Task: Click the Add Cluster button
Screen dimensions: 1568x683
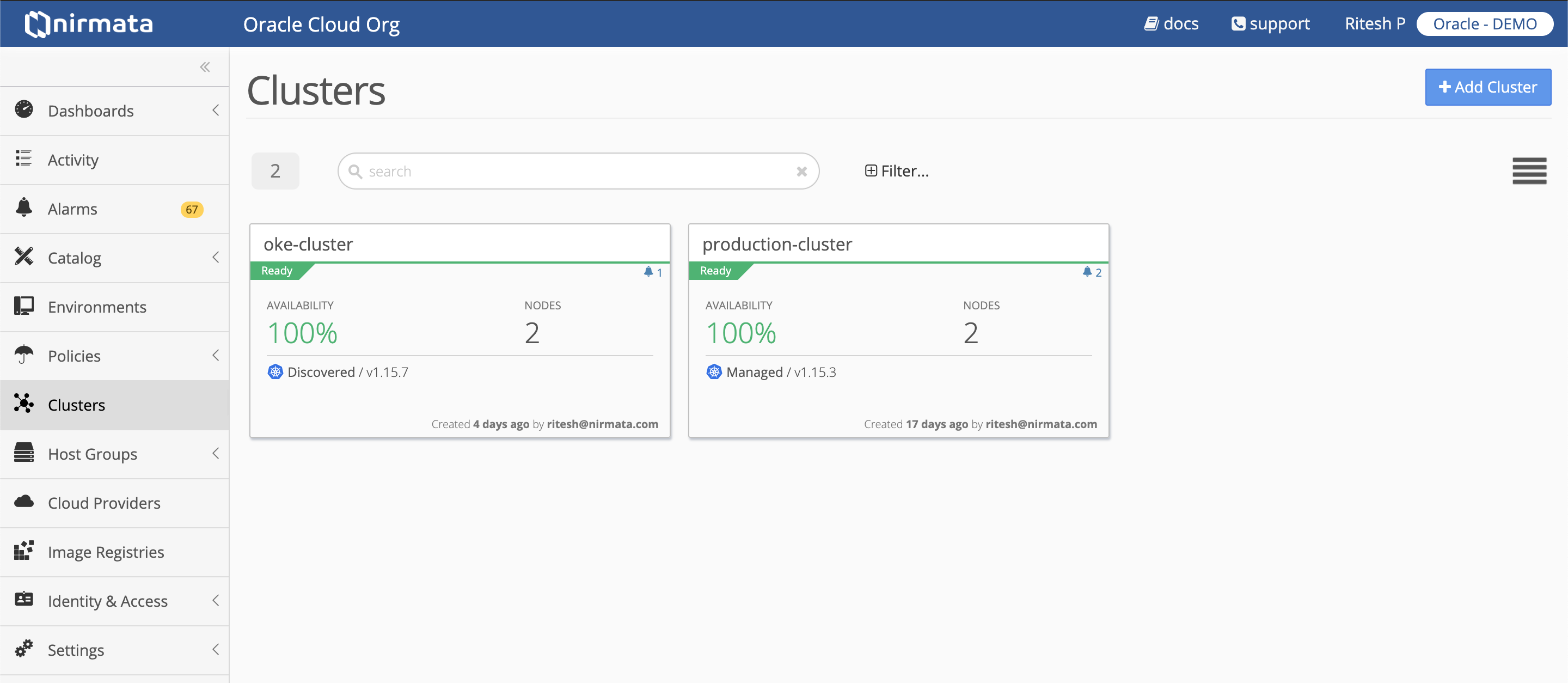Action: [1487, 87]
